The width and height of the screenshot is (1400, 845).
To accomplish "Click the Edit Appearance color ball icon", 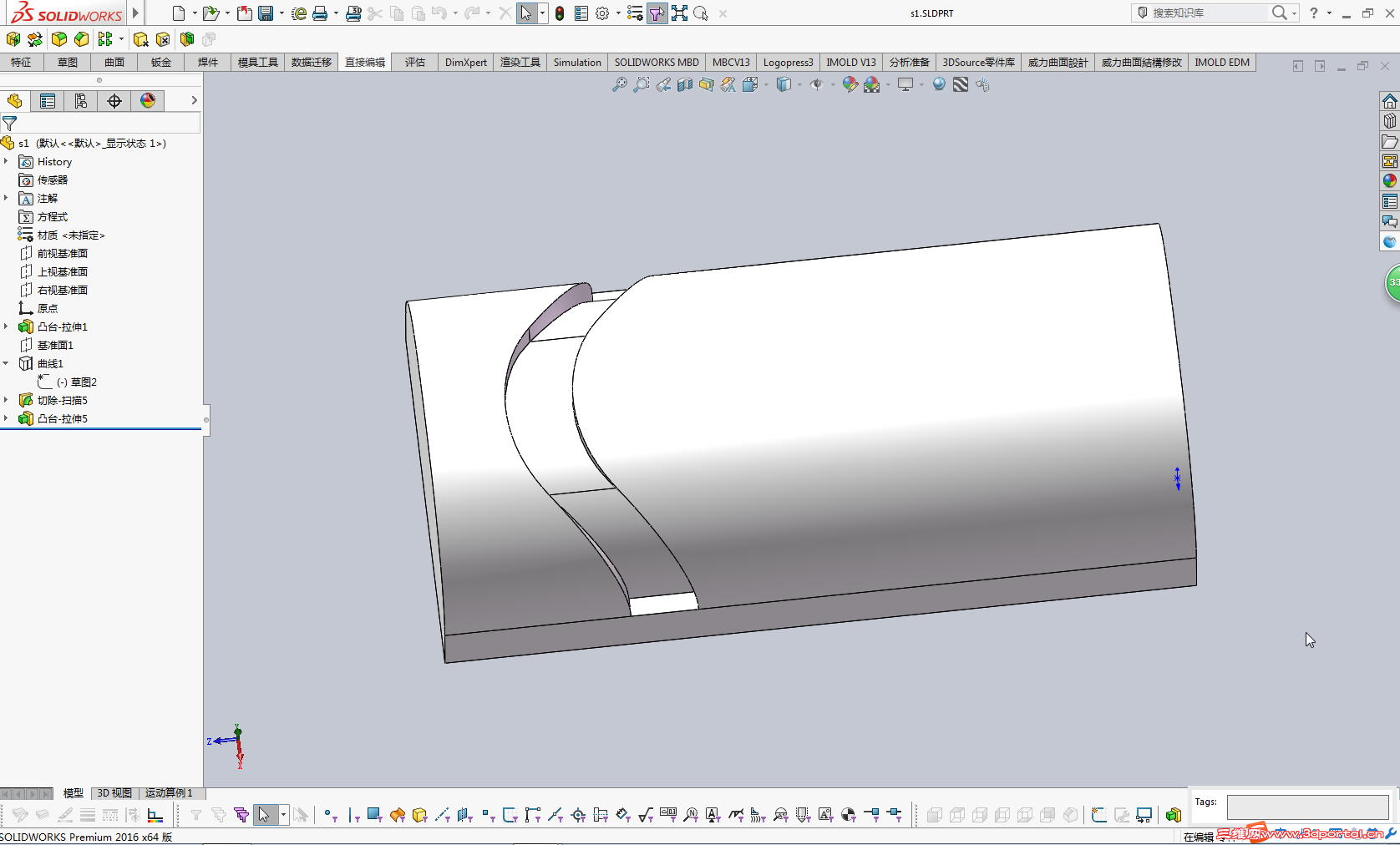I will 850,84.
